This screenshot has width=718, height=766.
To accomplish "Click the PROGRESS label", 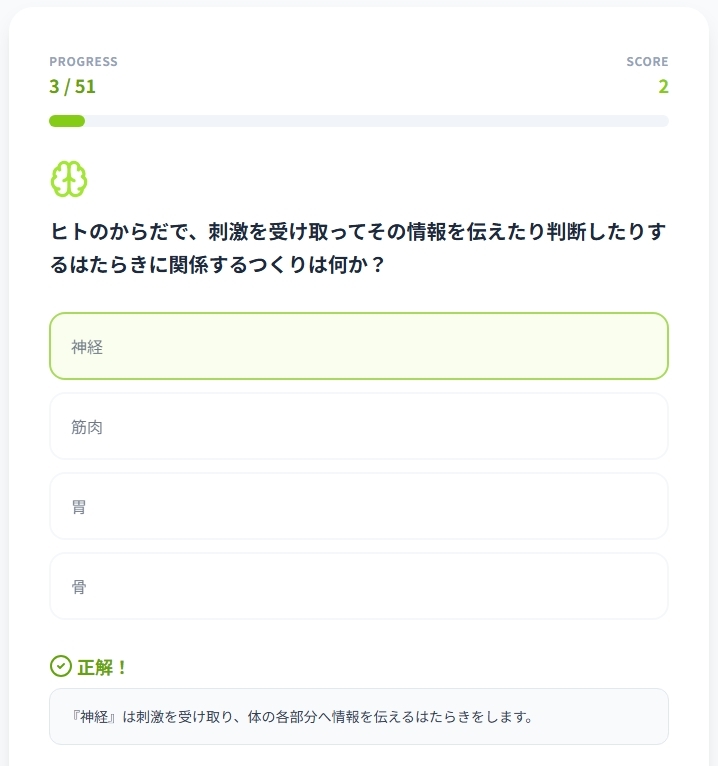I will tap(83, 62).
